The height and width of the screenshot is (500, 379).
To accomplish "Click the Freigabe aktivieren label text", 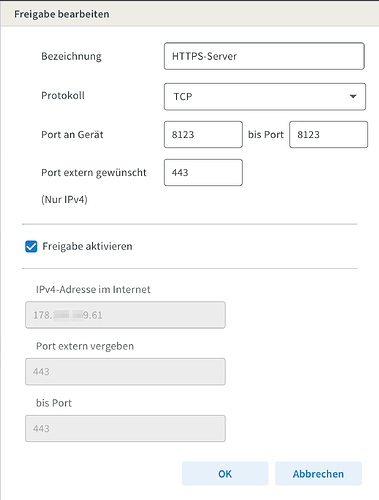I will pos(87,246).
